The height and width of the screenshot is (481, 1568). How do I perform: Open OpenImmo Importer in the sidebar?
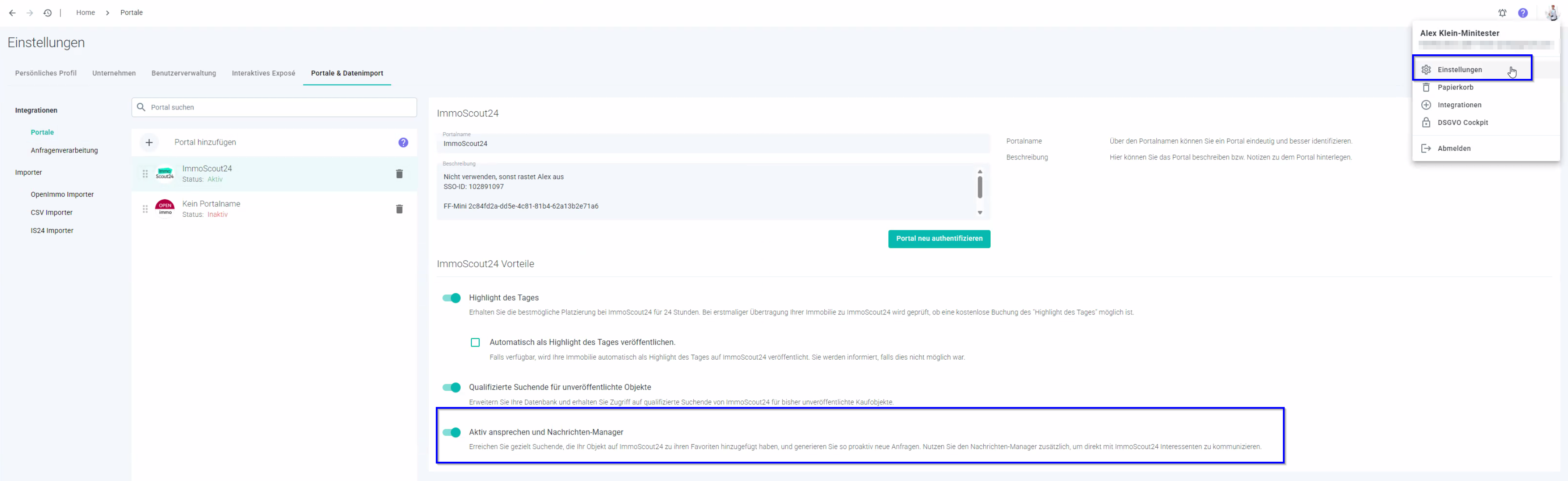(x=62, y=195)
